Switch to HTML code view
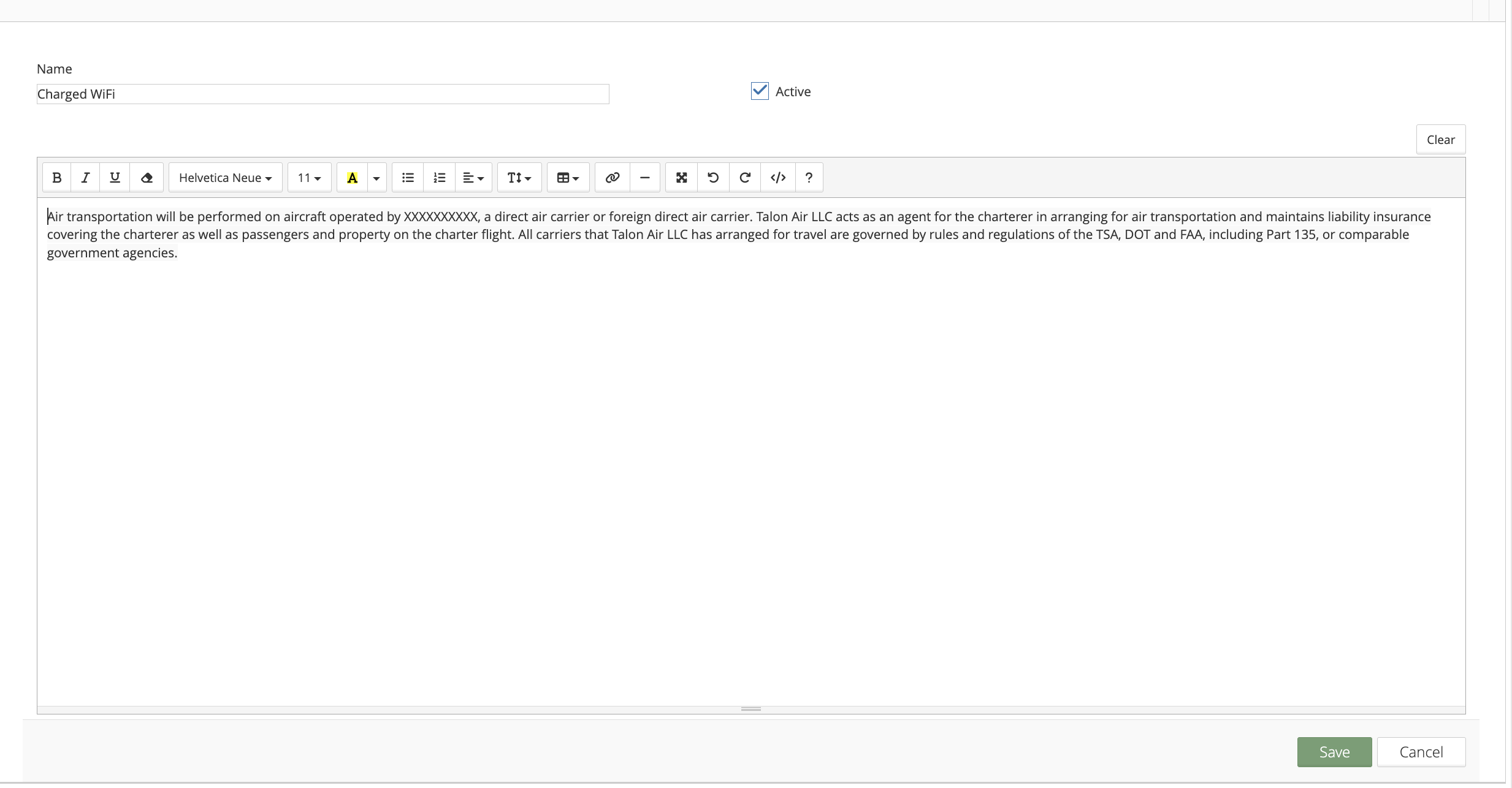Viewport: 1512px width, 788px height. click(x=778, y=178)
